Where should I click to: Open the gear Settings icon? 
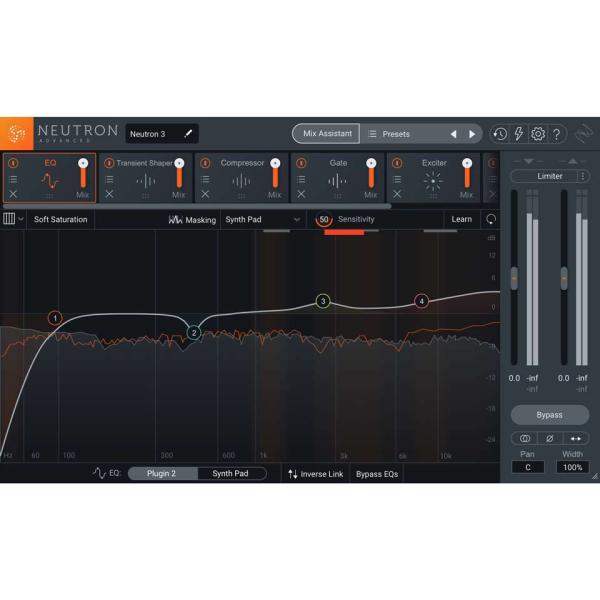(x=538, y=134)
